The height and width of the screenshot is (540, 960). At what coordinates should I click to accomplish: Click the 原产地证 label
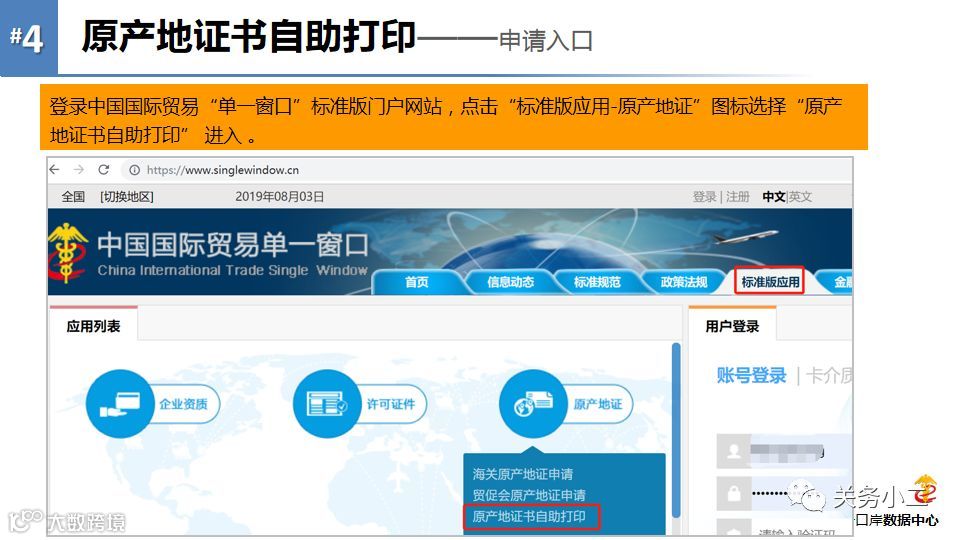pos(598,404)
